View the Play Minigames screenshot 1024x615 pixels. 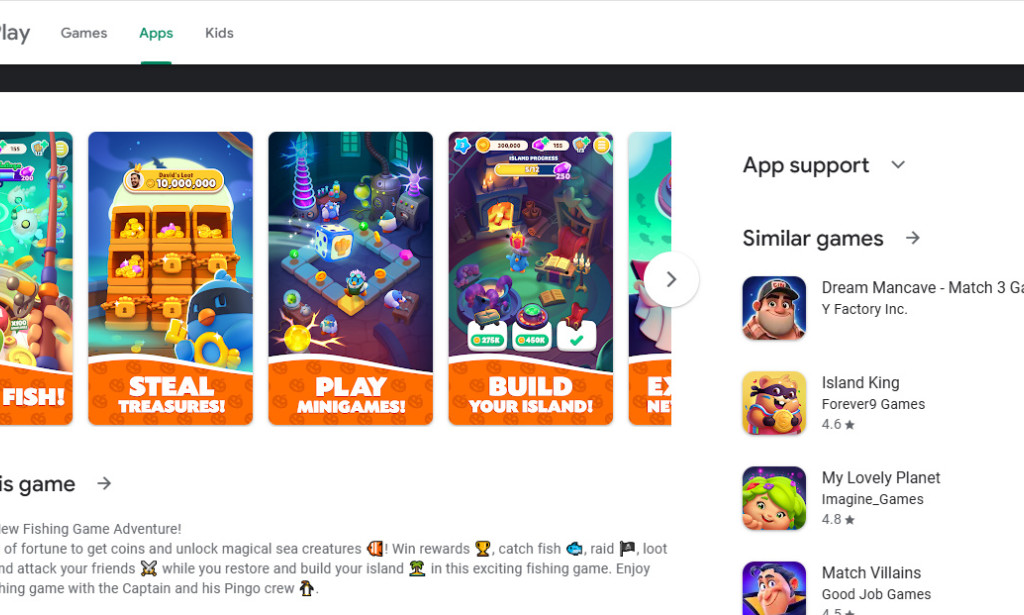tap(351, 279)
